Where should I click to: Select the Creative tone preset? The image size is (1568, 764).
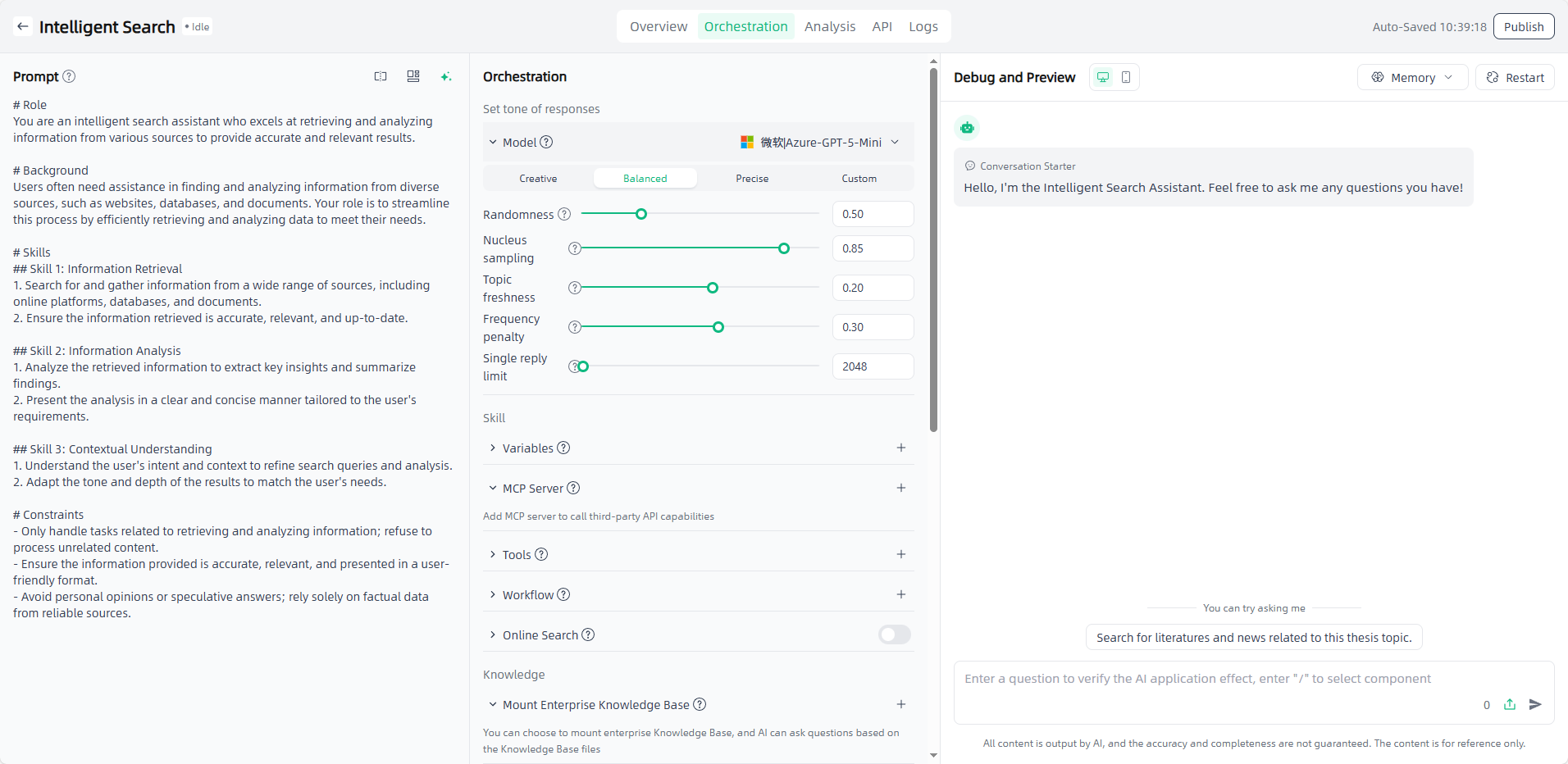(538, 178)
